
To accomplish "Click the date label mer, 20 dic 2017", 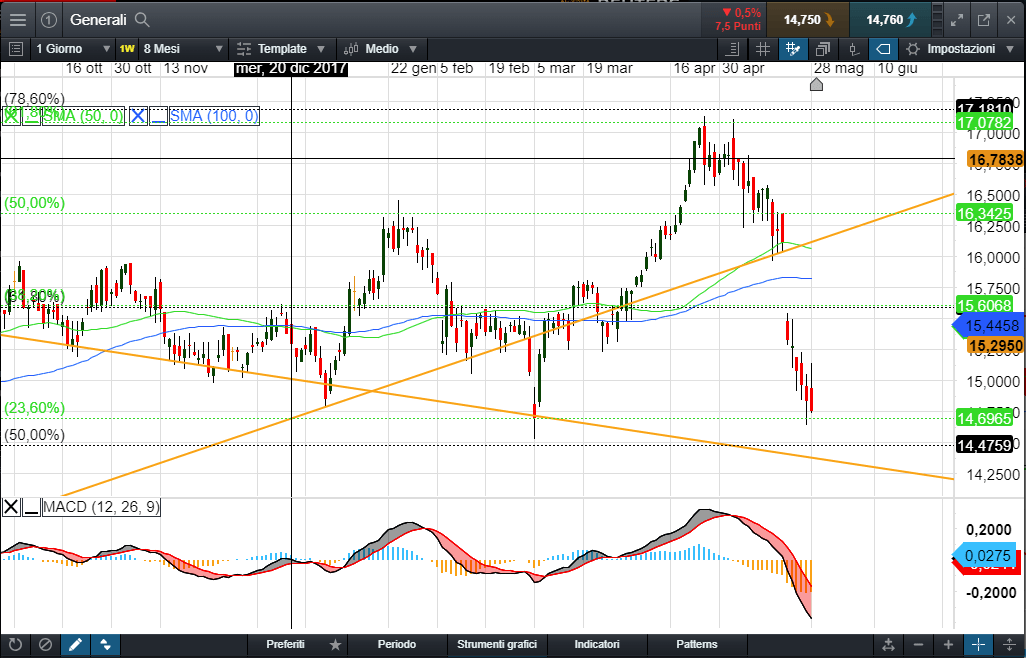I will [291, 69].
